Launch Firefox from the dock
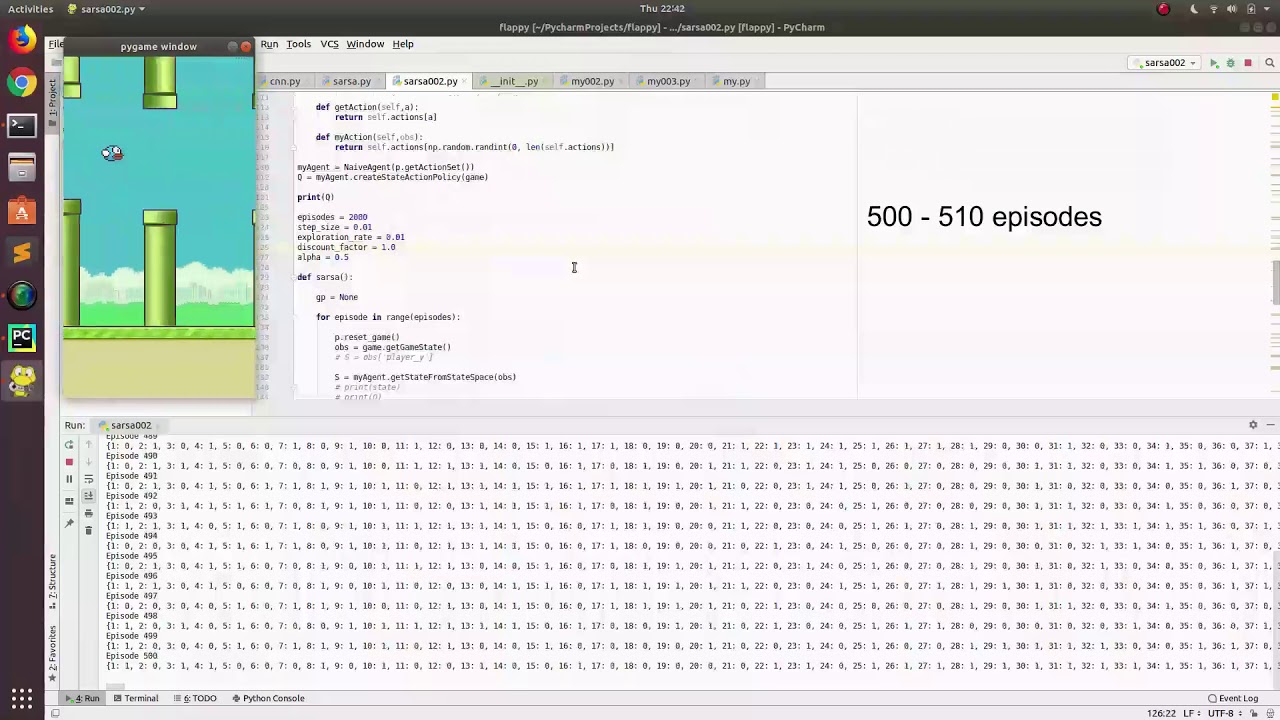Screen dimensions: 1280x720 22,40
